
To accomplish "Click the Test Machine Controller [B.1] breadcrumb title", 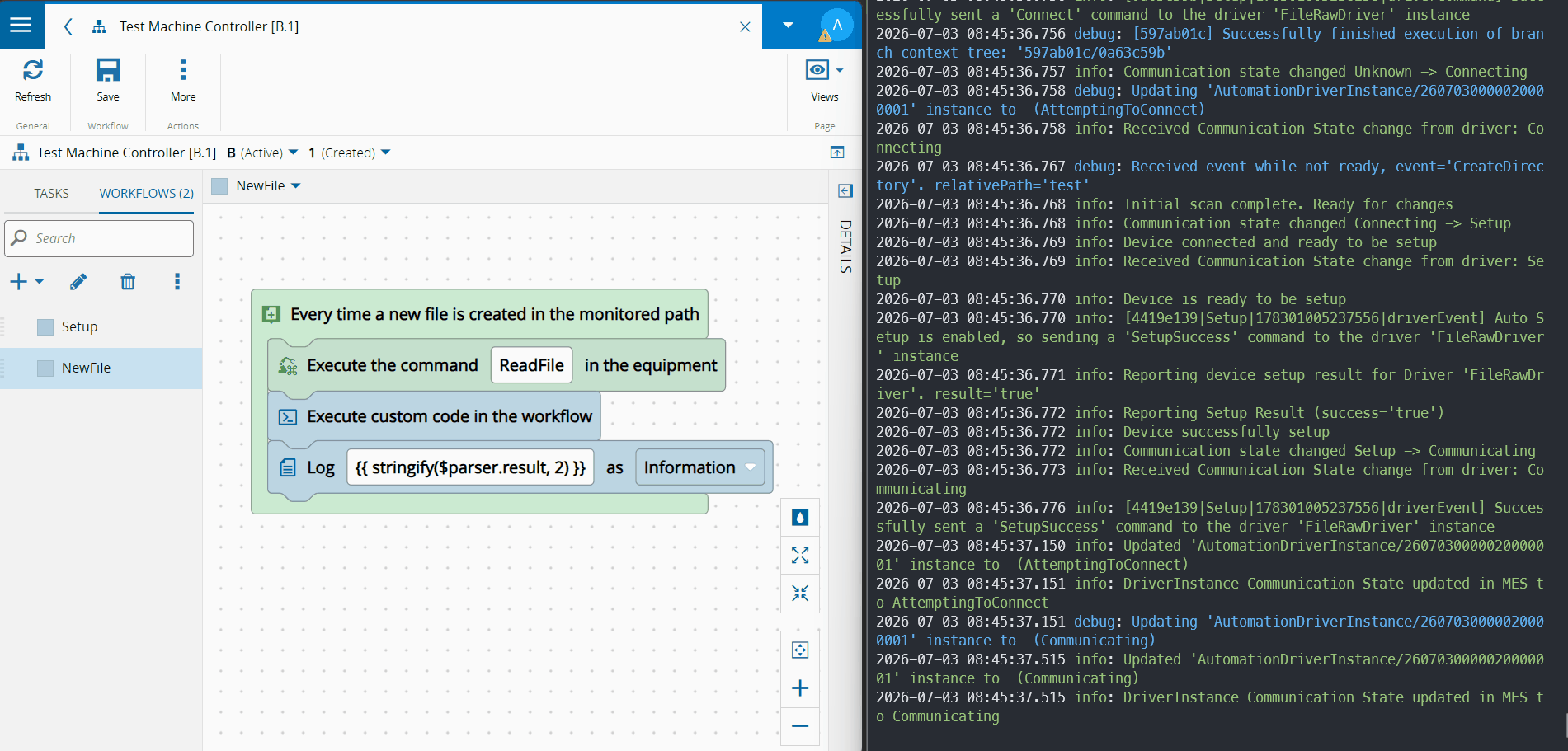I will click(x=126, y=153).
